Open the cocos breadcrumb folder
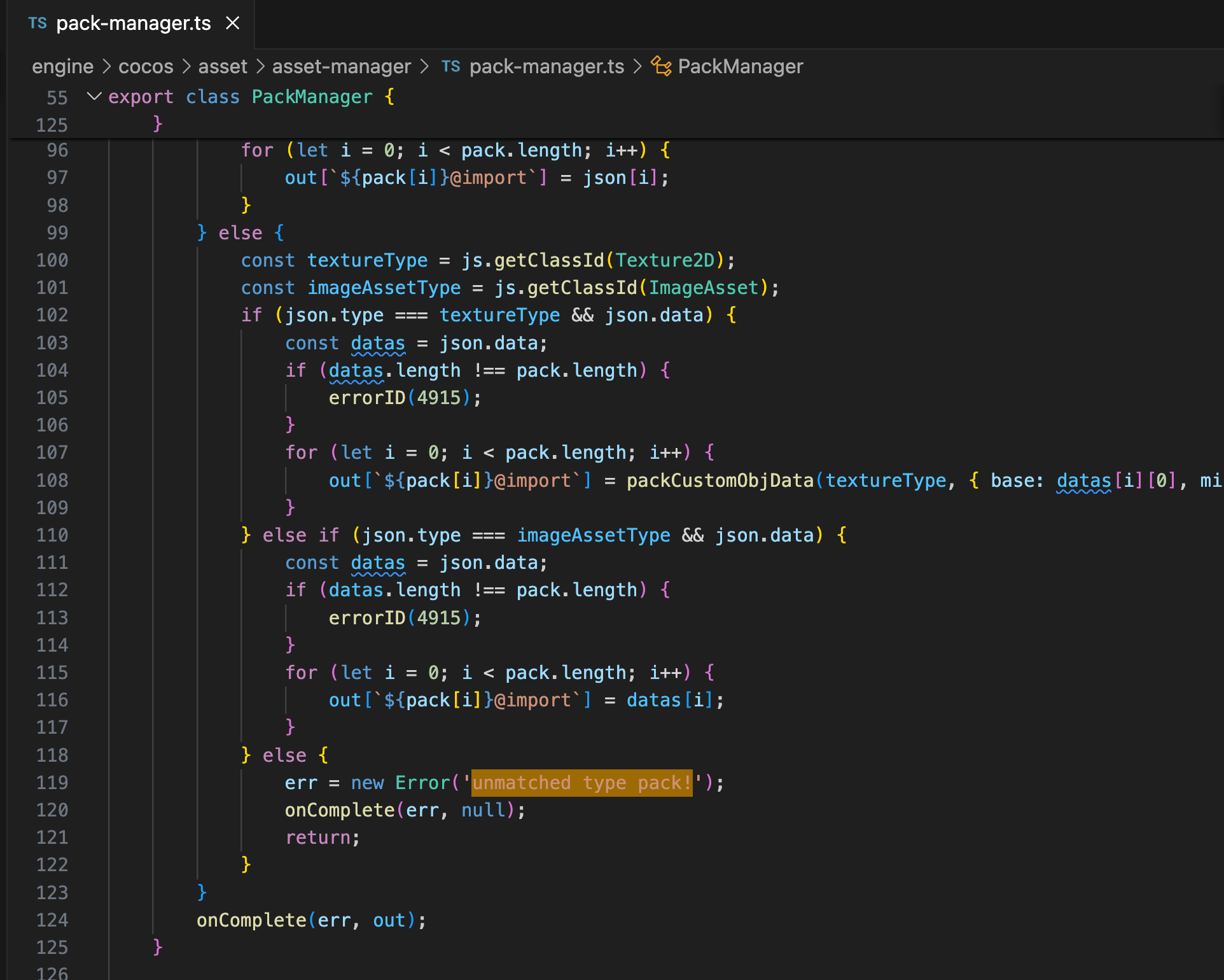This screenshot has height=980, width=1224. [x=146, y=66]
